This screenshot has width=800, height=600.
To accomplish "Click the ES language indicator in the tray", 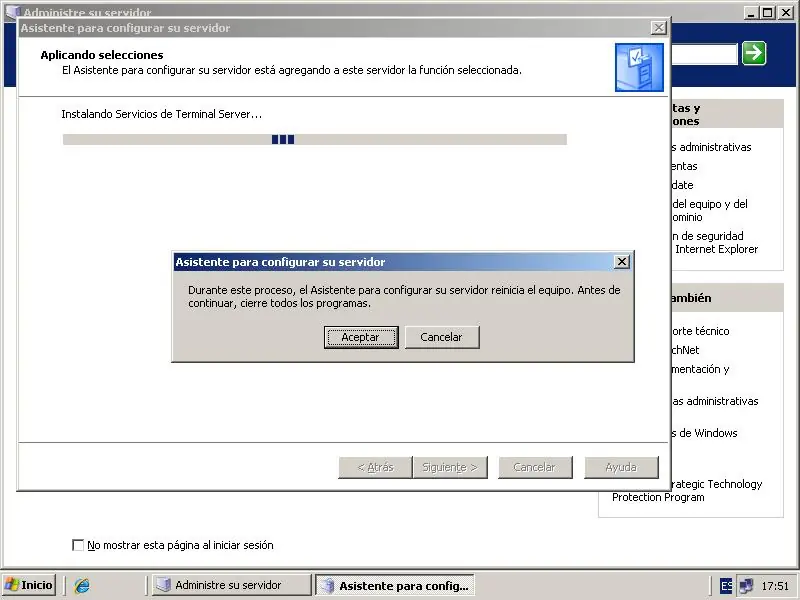I will [x=726, y=585].
